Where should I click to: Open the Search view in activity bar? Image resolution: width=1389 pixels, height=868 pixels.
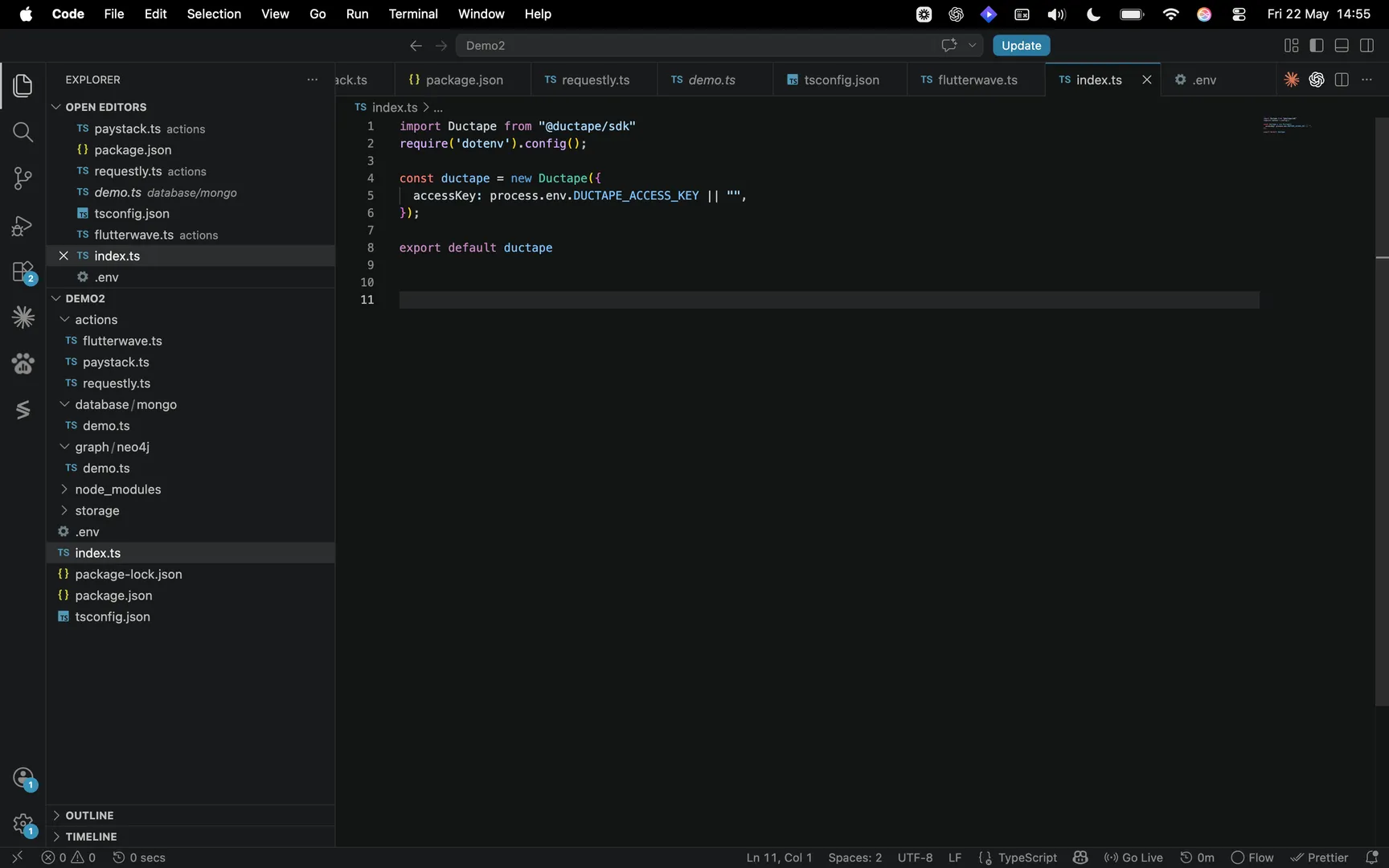[x=23, y=132]
